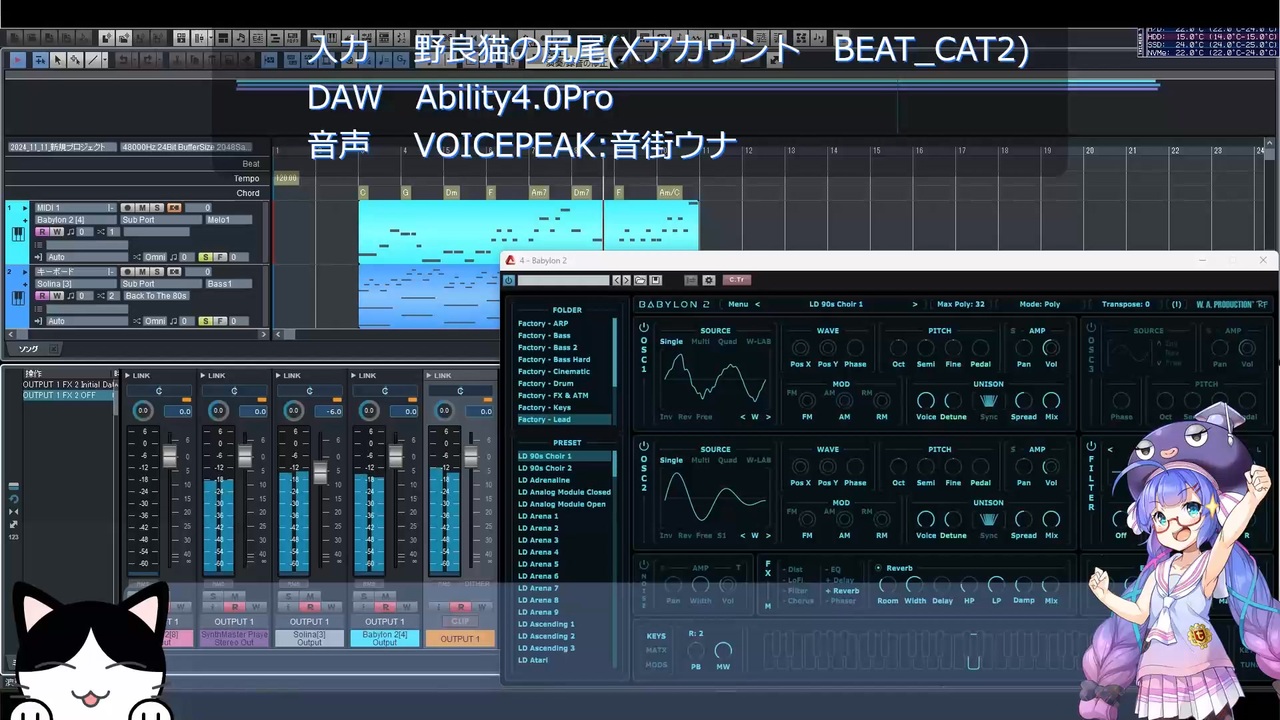Click the Babylon 2 plugin power icon
This screenshot has height=720, width=1280.
(x=509, y=281)
